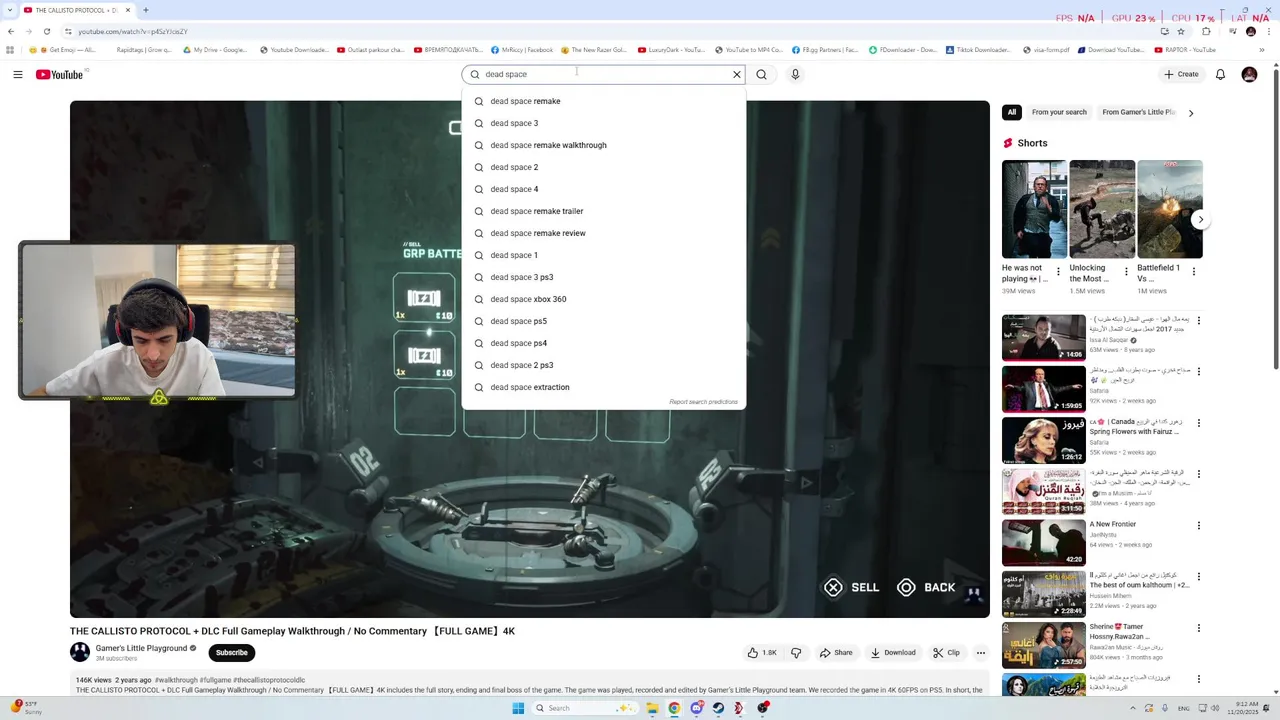Open the YouTube hamburger guide menu
Image resolution: width=1280 pixels, height=720 pixels.
point(17,74)
